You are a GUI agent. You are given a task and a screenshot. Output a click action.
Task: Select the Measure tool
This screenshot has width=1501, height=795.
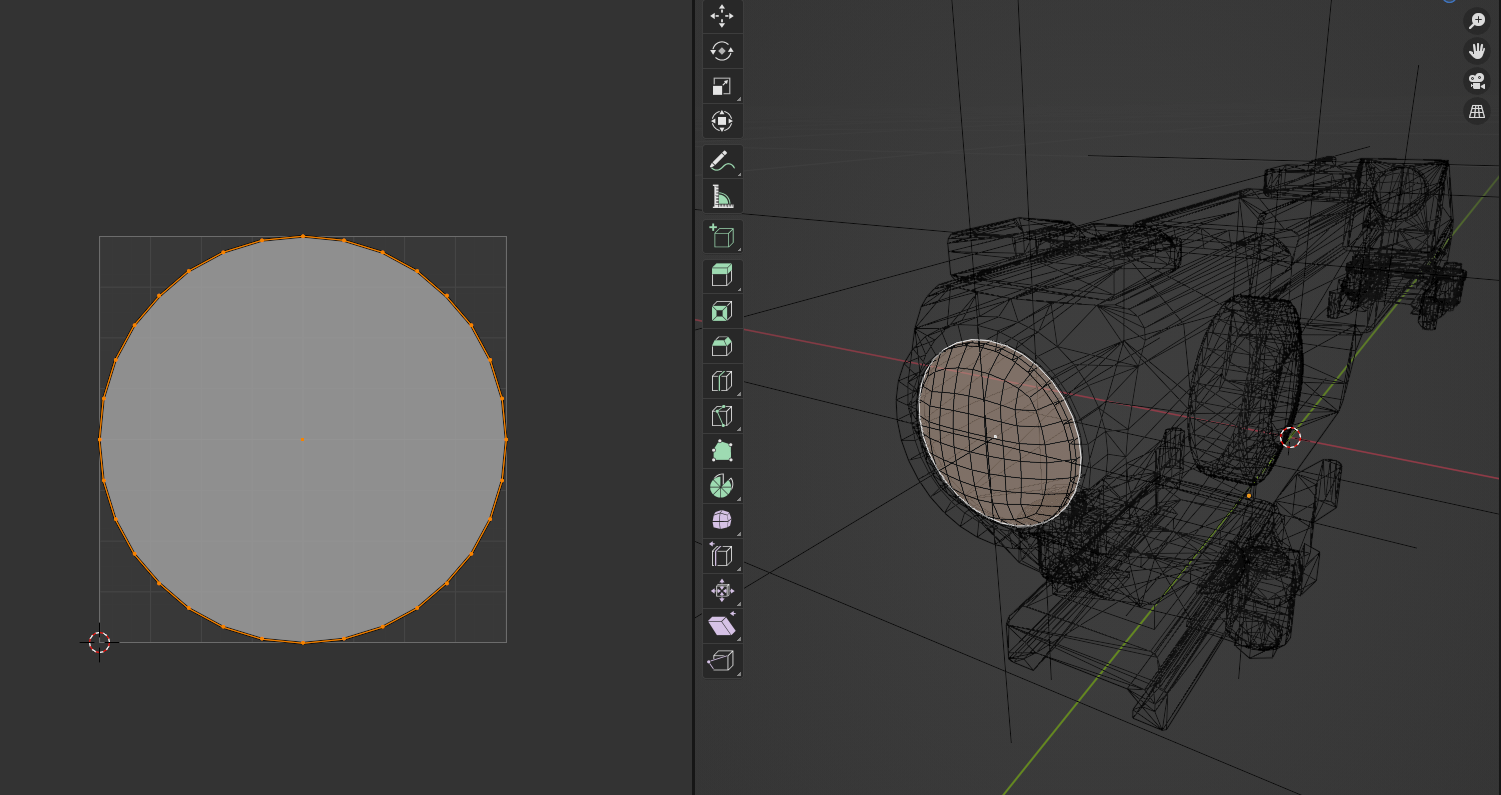pos(722,196)
